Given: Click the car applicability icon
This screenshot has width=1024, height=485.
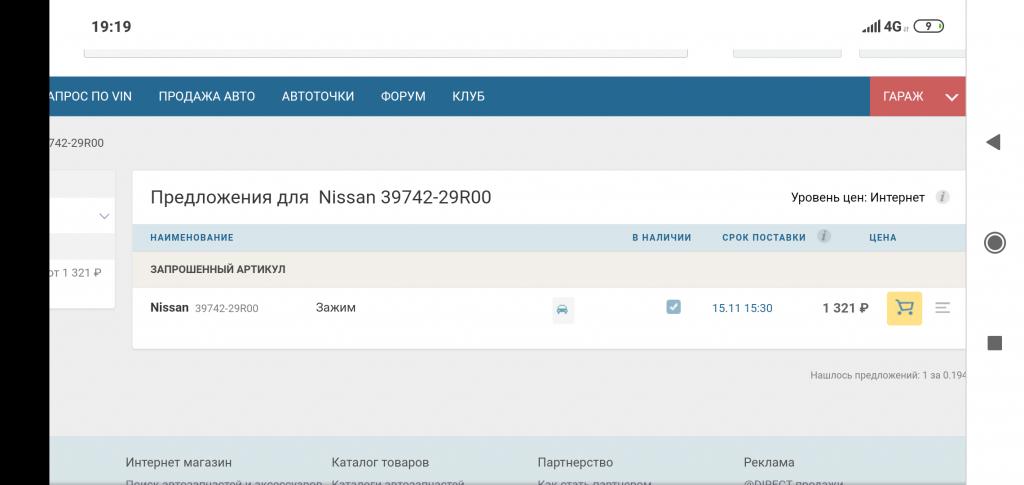Looking at the screenshot, I should (562, 309).
